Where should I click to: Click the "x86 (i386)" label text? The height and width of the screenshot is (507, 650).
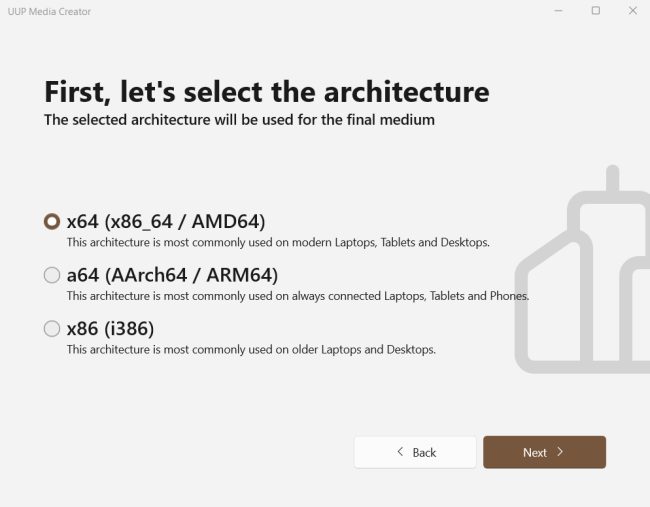point(110,327)
